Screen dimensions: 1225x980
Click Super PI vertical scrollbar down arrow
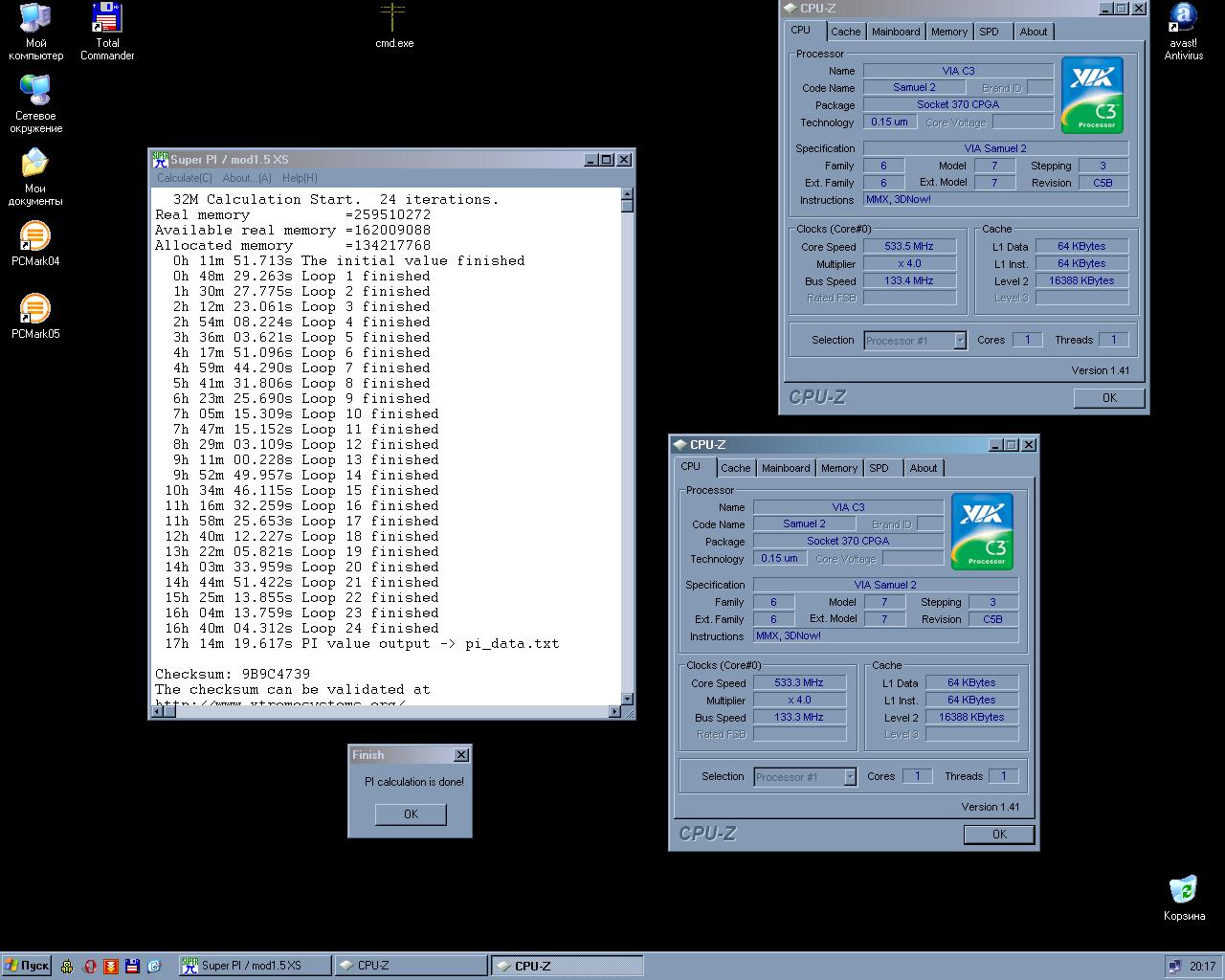628,699
